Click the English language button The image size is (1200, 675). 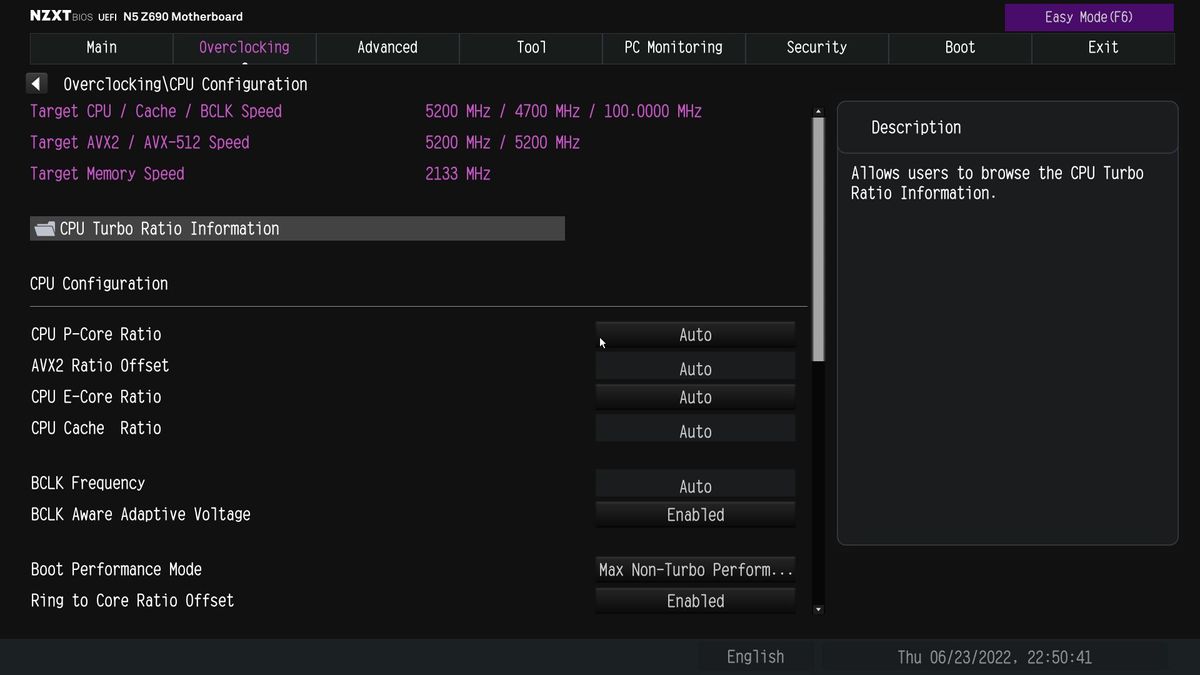click(x=755, y=657)
